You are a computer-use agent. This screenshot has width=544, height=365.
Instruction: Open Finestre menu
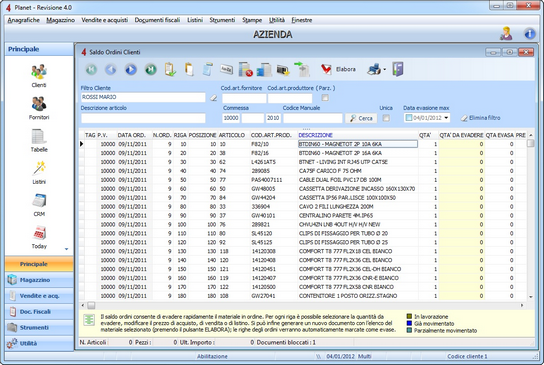pyautogui.click(x=301, y=20)
